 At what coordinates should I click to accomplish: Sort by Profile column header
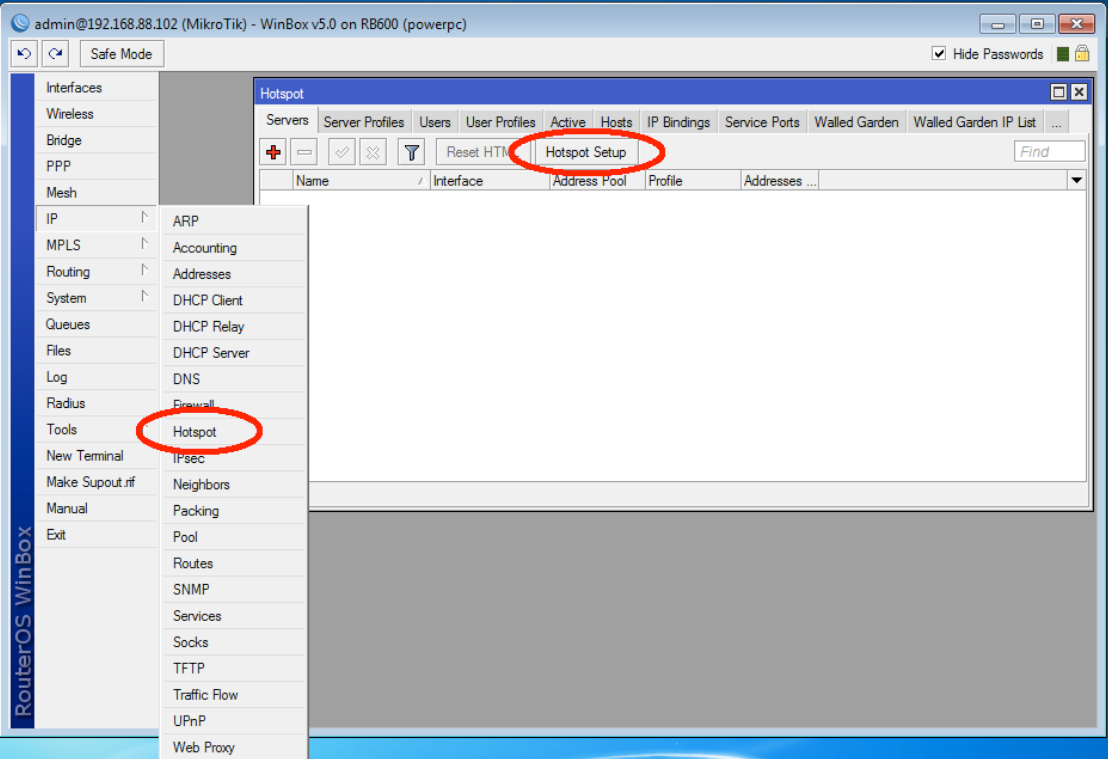692,181
